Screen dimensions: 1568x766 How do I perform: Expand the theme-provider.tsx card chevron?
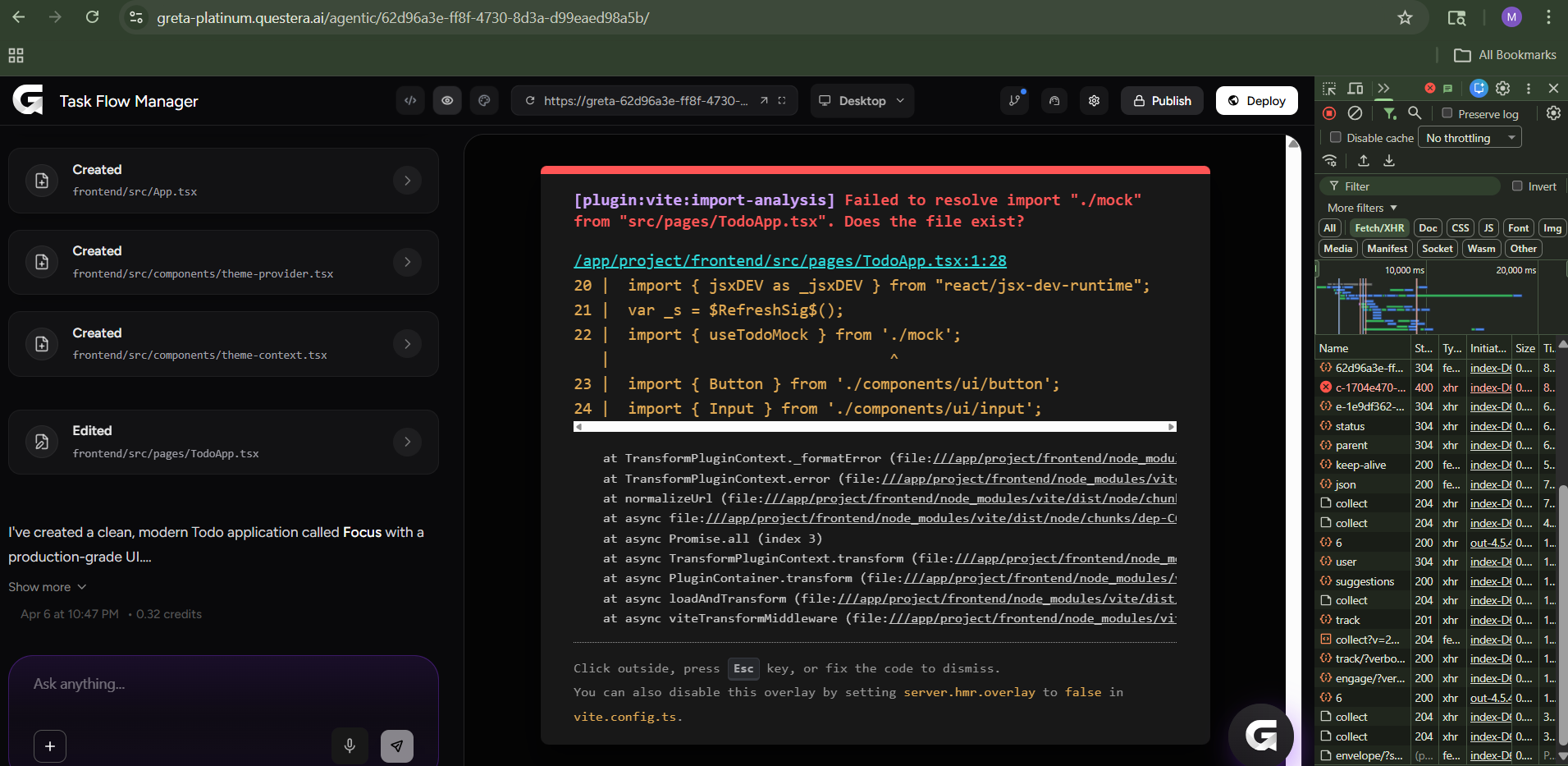pos(407,262)
